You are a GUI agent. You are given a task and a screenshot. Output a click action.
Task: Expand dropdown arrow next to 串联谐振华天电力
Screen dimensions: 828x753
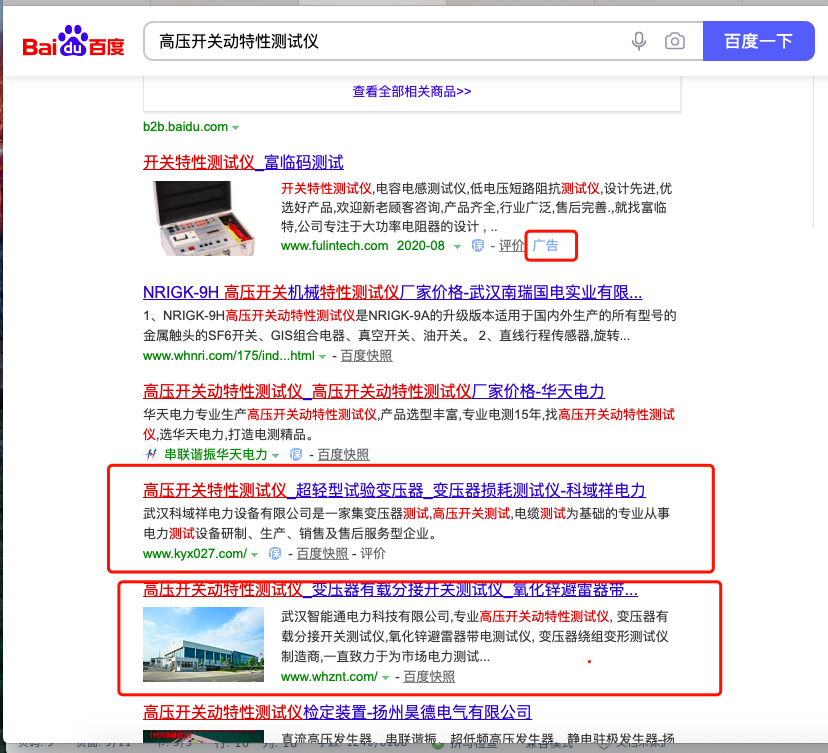[x=275, y=456]
